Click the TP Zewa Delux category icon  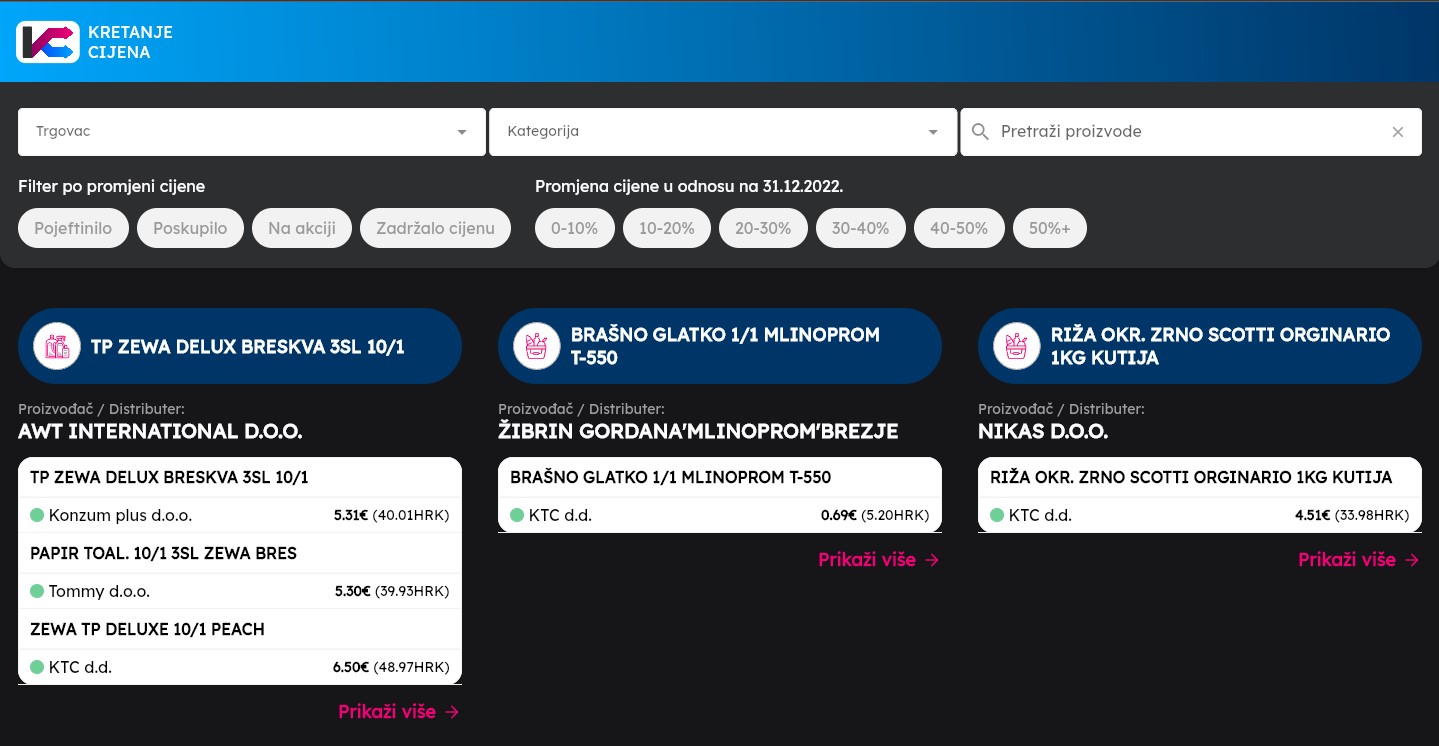tap(57, 346)
